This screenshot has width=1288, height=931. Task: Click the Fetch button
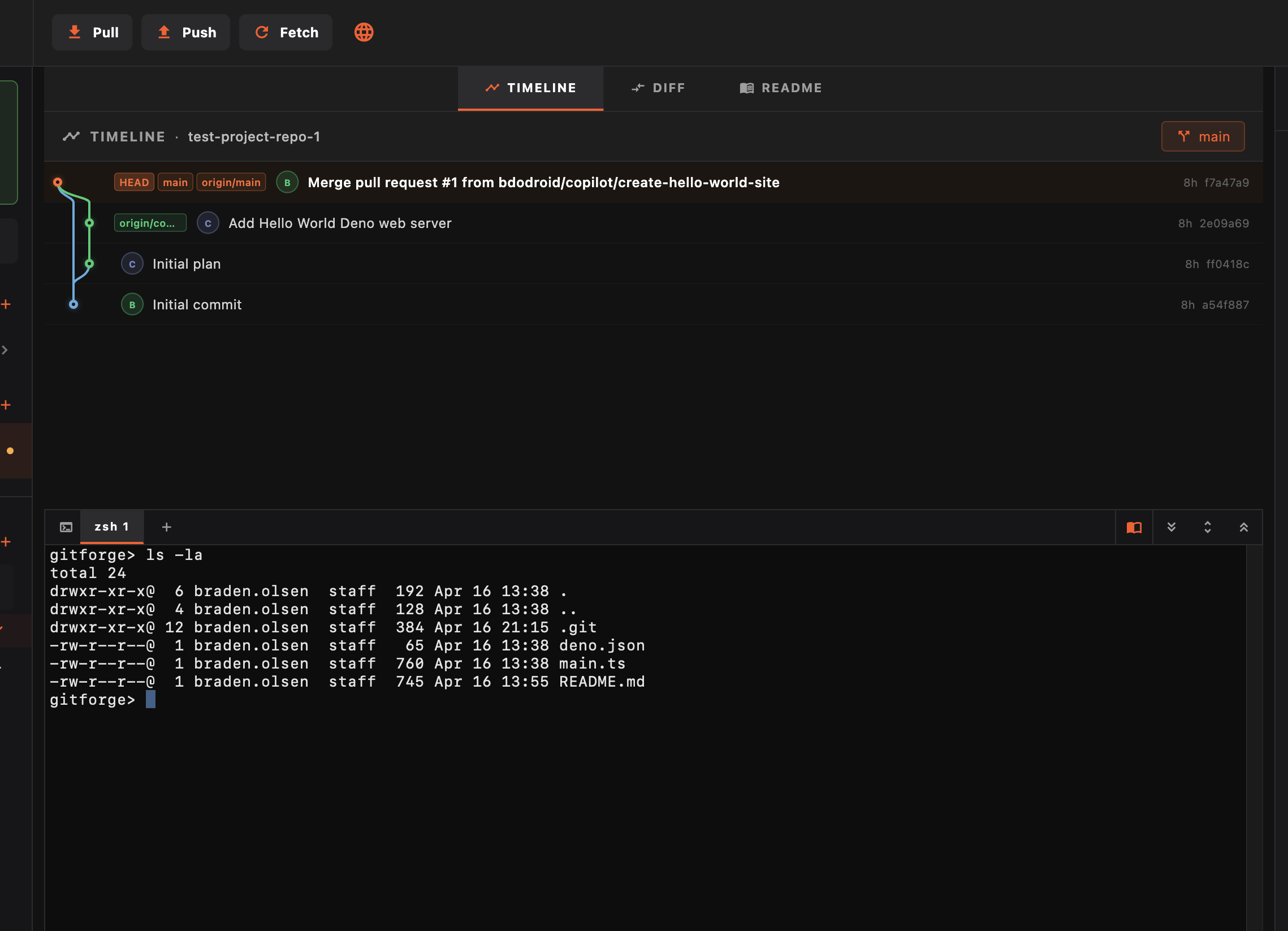click(286, 32)
